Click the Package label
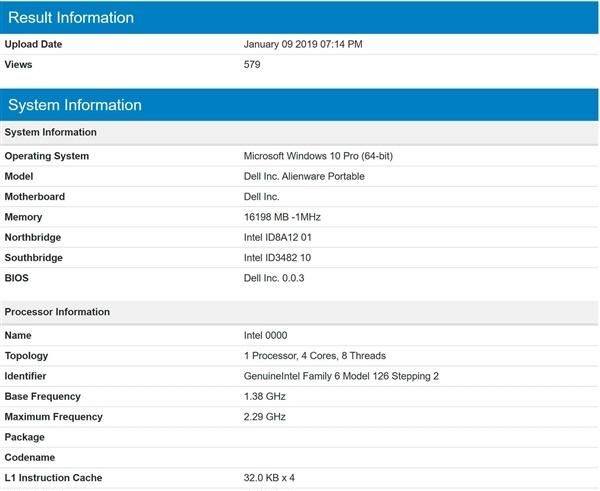 pyautogui.click(x=24, y=437)
